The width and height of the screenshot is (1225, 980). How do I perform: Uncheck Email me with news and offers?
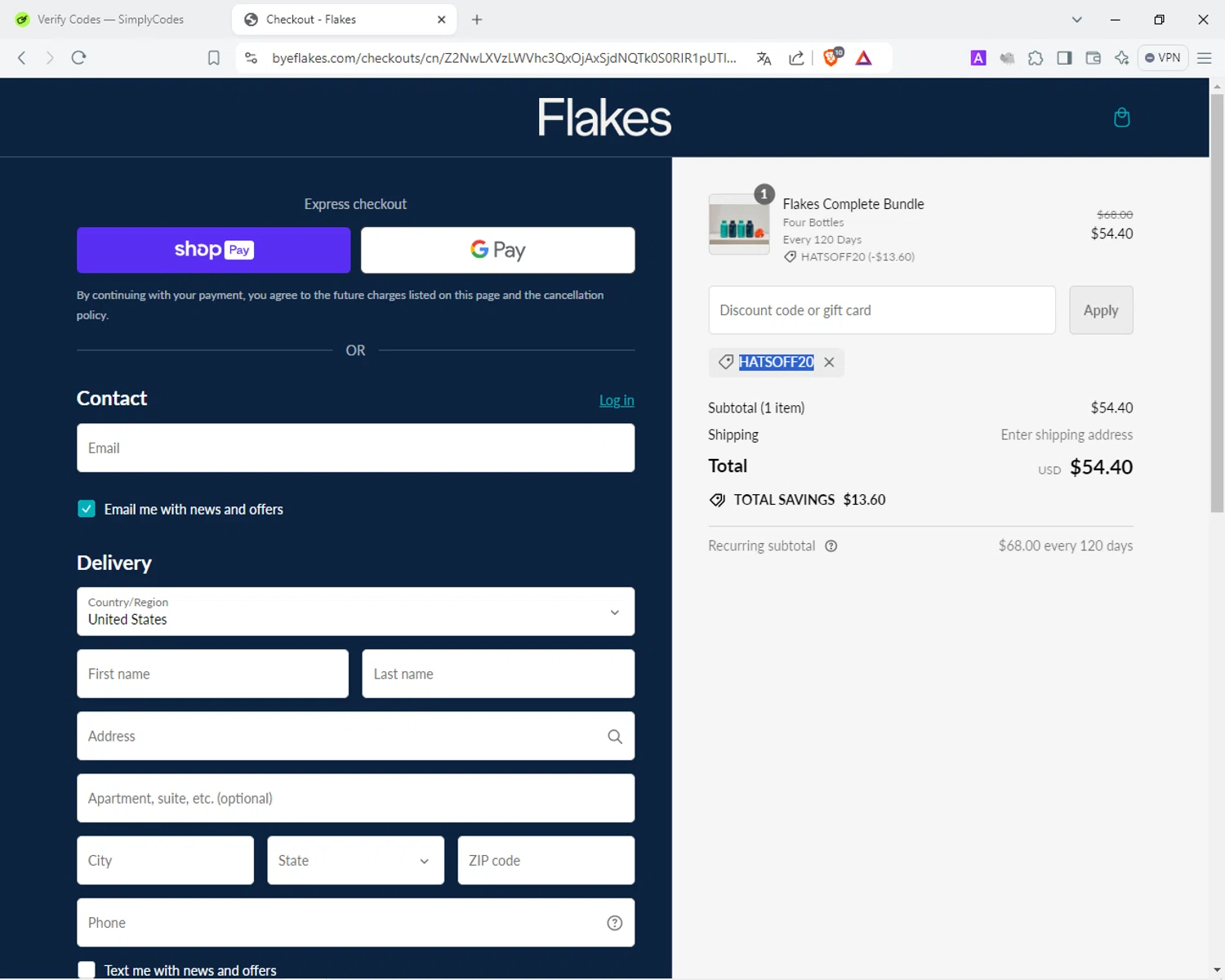click(87, 509)
